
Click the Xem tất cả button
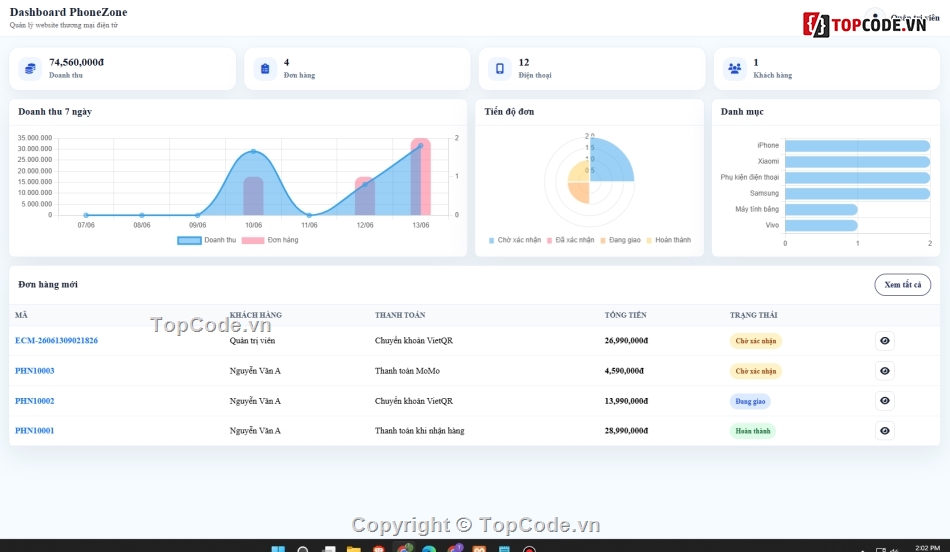(902, 285)
